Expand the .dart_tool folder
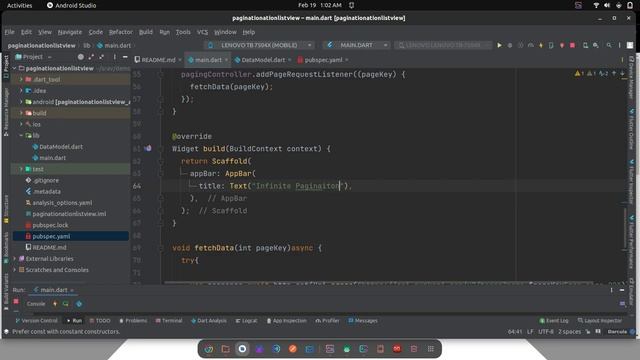640x360 pixels. pos(21,80)
